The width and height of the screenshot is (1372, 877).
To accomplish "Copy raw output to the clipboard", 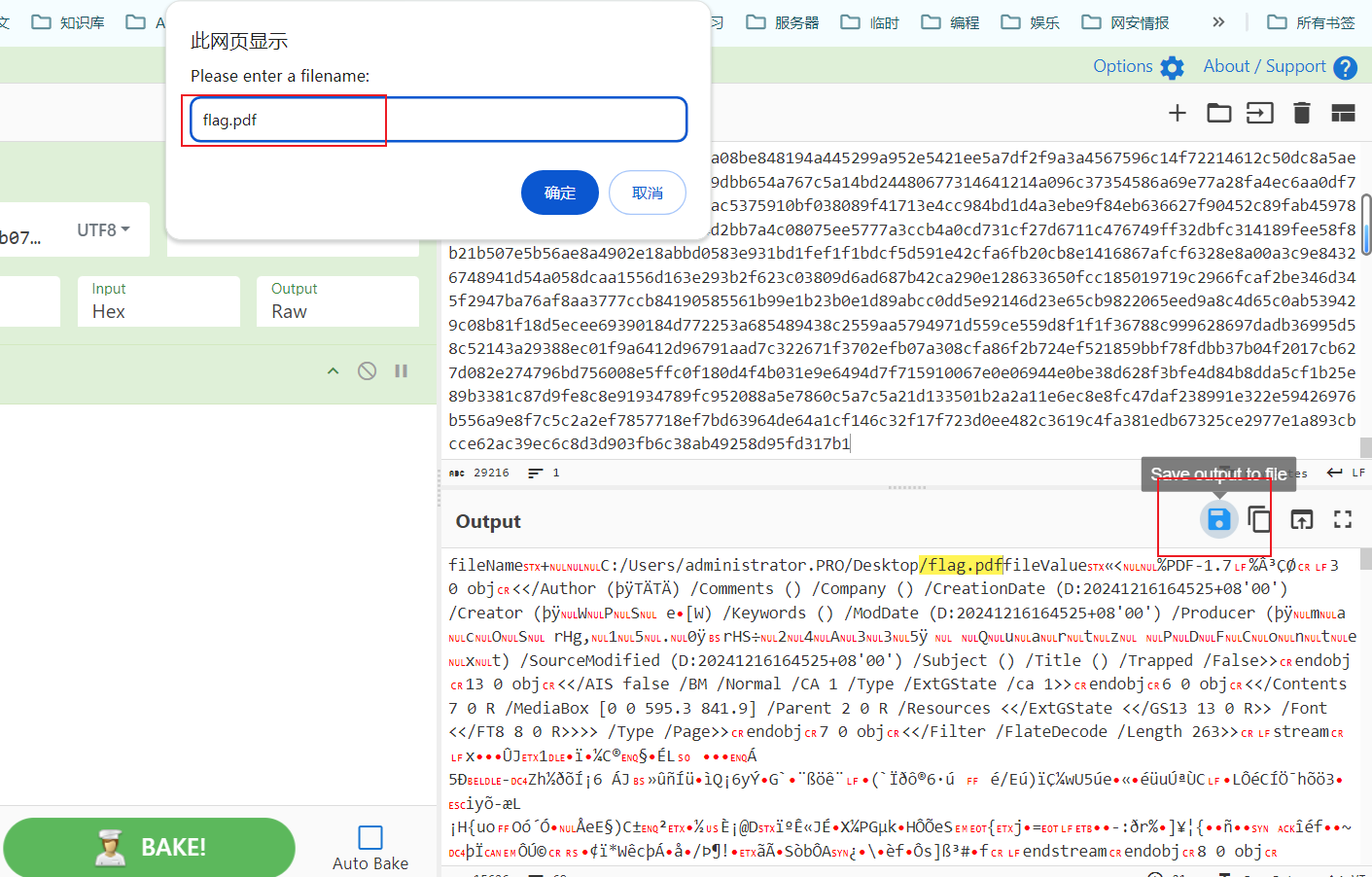I will pyautogui.click(x=1259, y=519).
